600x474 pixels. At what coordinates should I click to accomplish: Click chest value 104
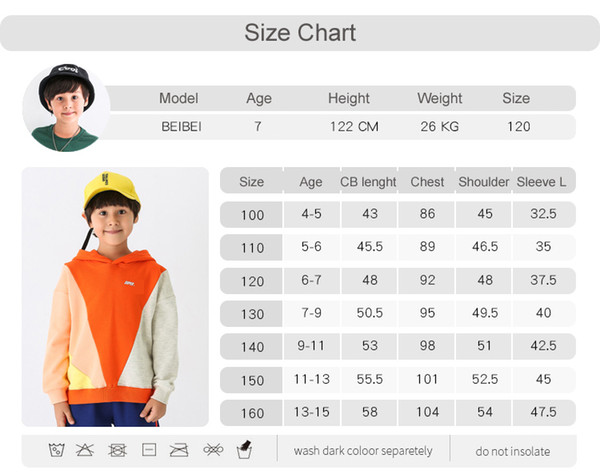(x=427, y=412)
